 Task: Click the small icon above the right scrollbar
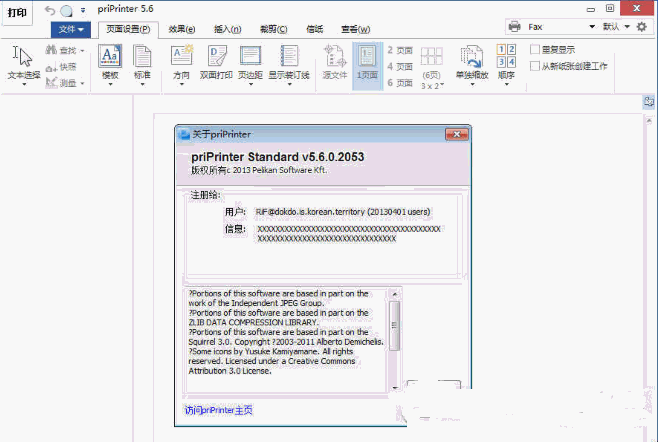(649, 102)
